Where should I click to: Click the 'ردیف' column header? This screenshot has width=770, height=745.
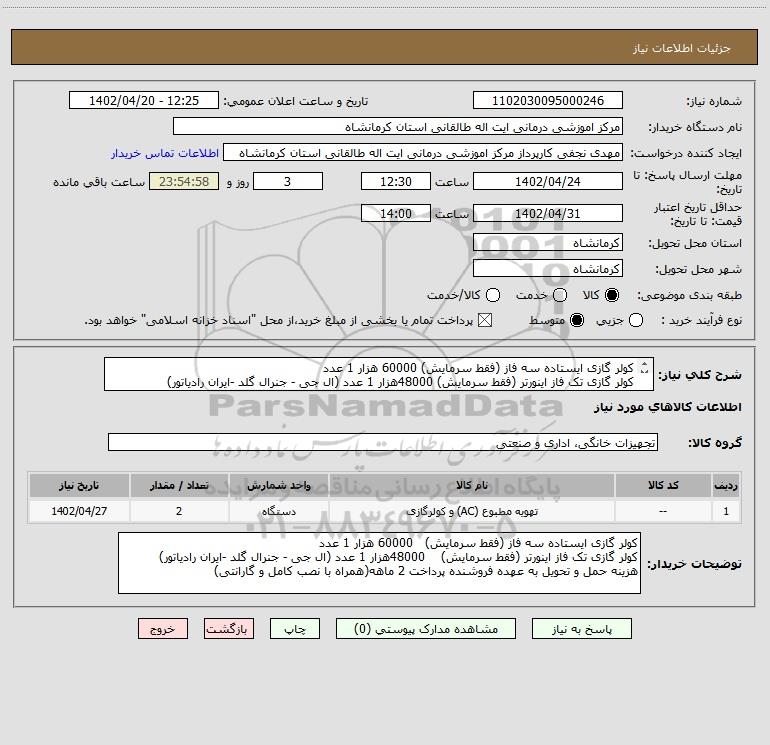pyautogui.click(x=726, y=485)
